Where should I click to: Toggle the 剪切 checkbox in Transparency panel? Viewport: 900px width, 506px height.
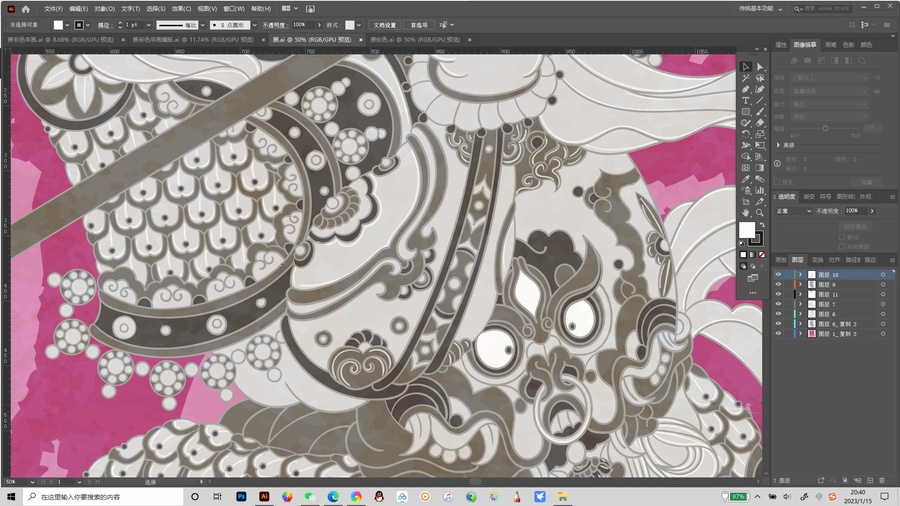click(x=842, y=237)
